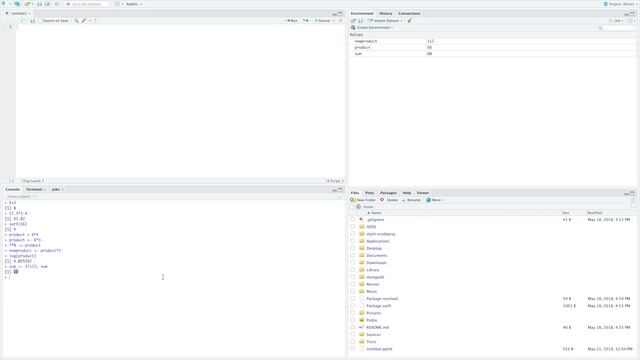Screen dimensions: 640x360
Task: Click the Package.swift file name
Action: coord(378,306)
